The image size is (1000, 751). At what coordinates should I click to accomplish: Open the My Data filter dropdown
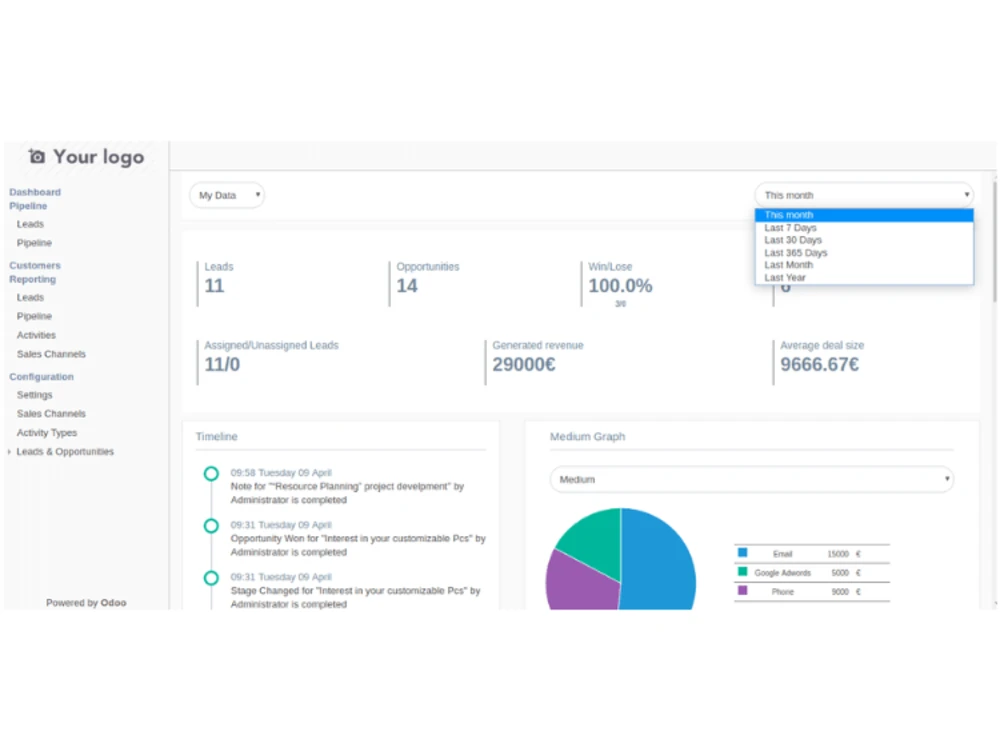[x=228, y=195]
